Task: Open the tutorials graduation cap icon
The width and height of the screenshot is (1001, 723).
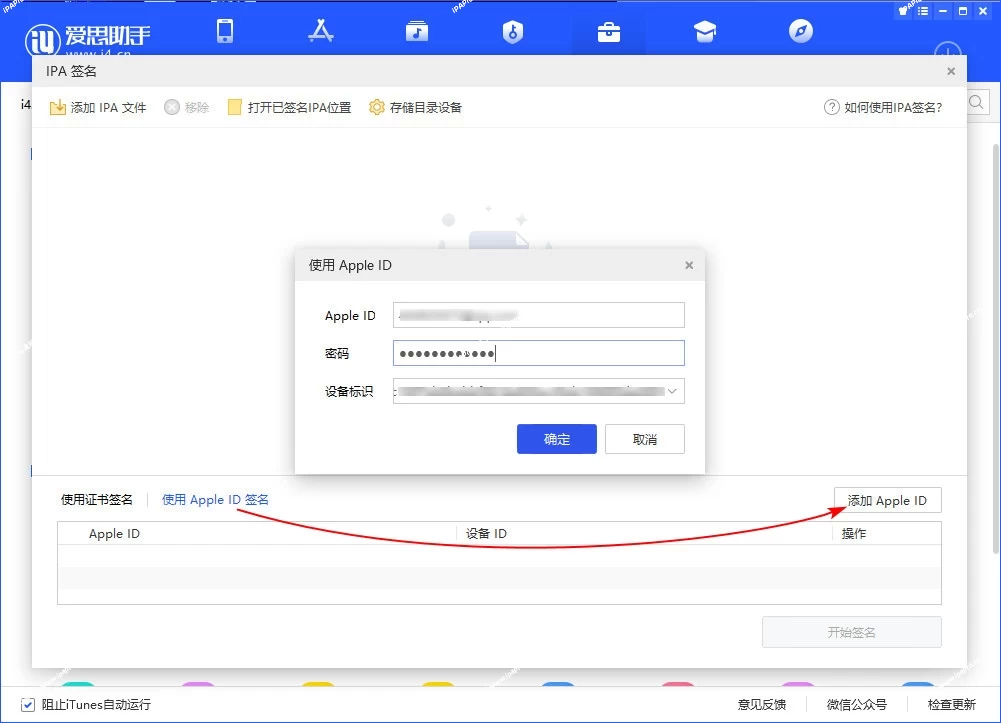Action: tap(705, 31)
